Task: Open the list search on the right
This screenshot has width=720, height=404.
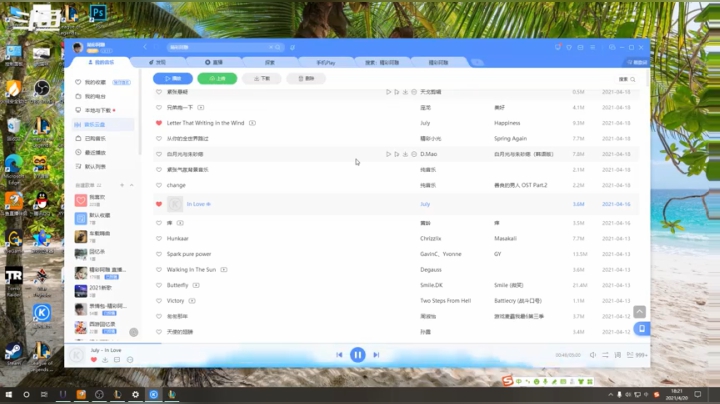Action: (x=627, y=79)
